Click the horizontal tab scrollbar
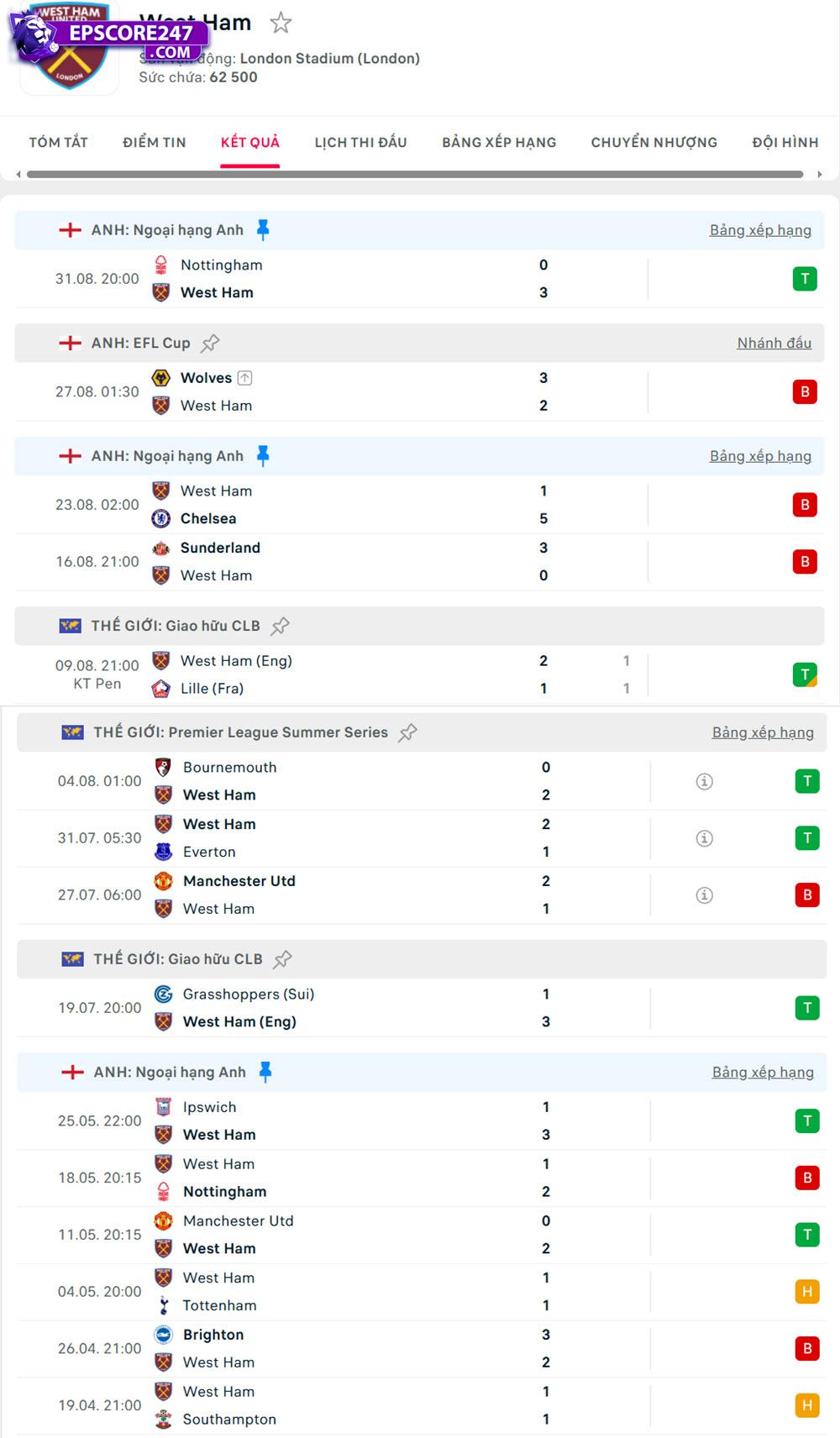The width and height of the screenshot is (840, 1438). point(415,175)
